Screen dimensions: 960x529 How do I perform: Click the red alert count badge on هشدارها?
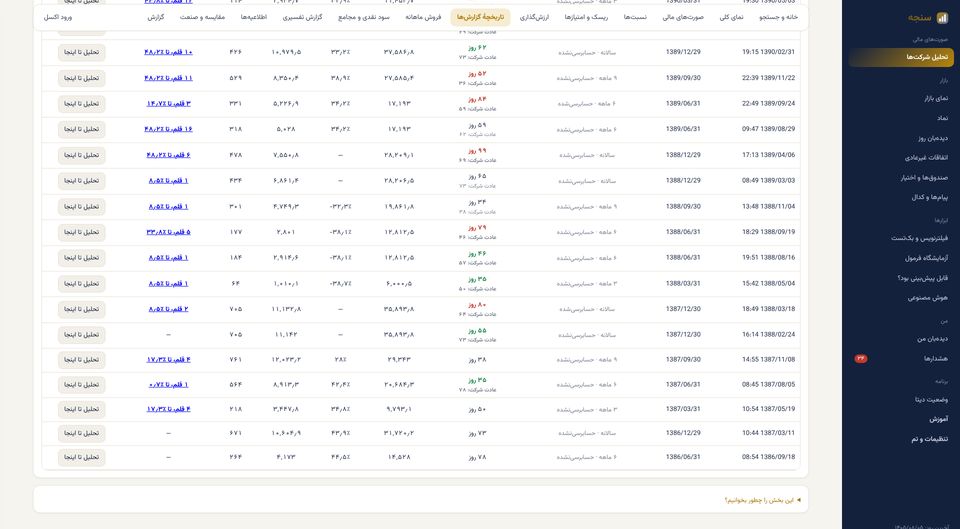(861, 359)
